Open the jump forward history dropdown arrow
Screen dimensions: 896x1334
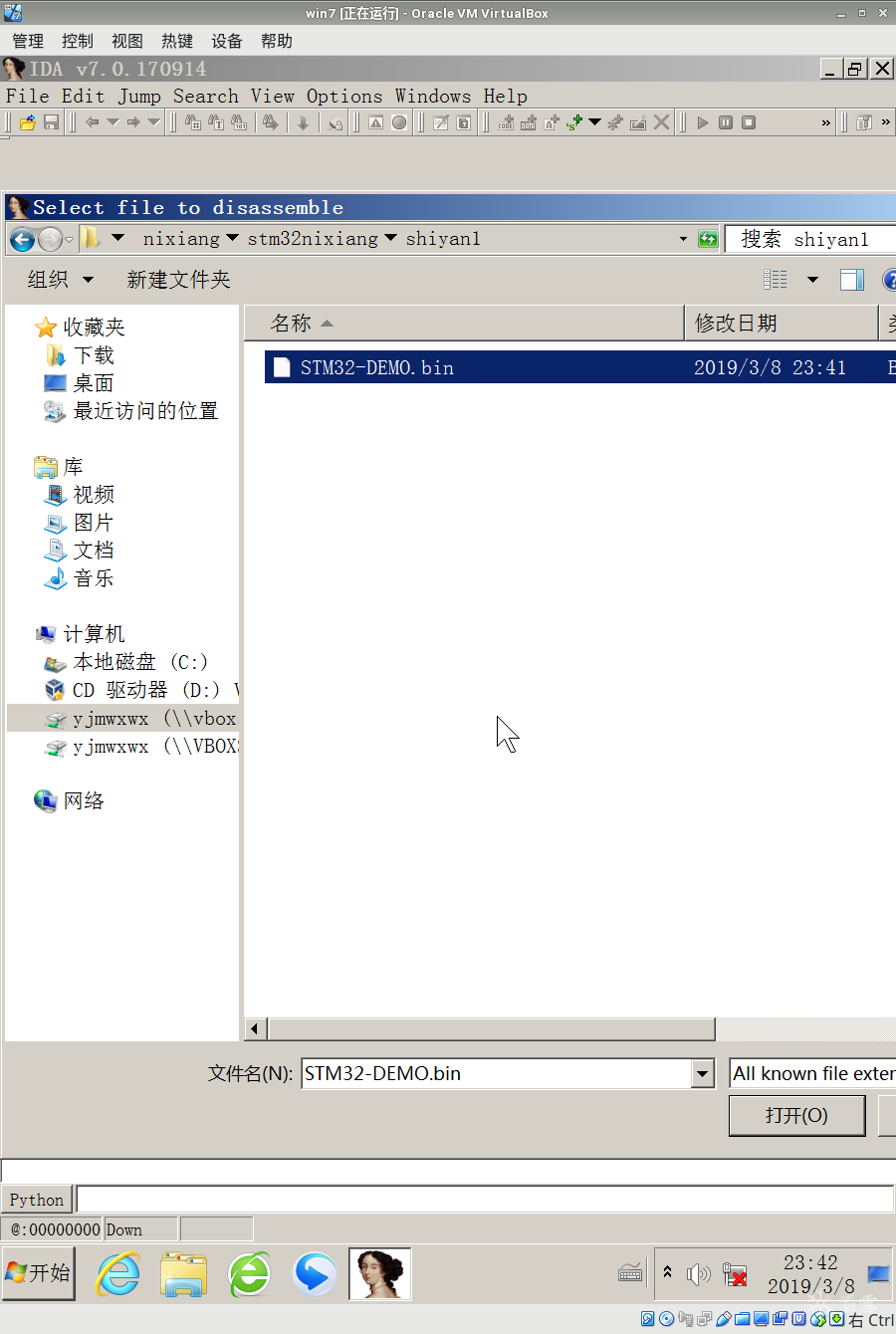click(153, 122)
